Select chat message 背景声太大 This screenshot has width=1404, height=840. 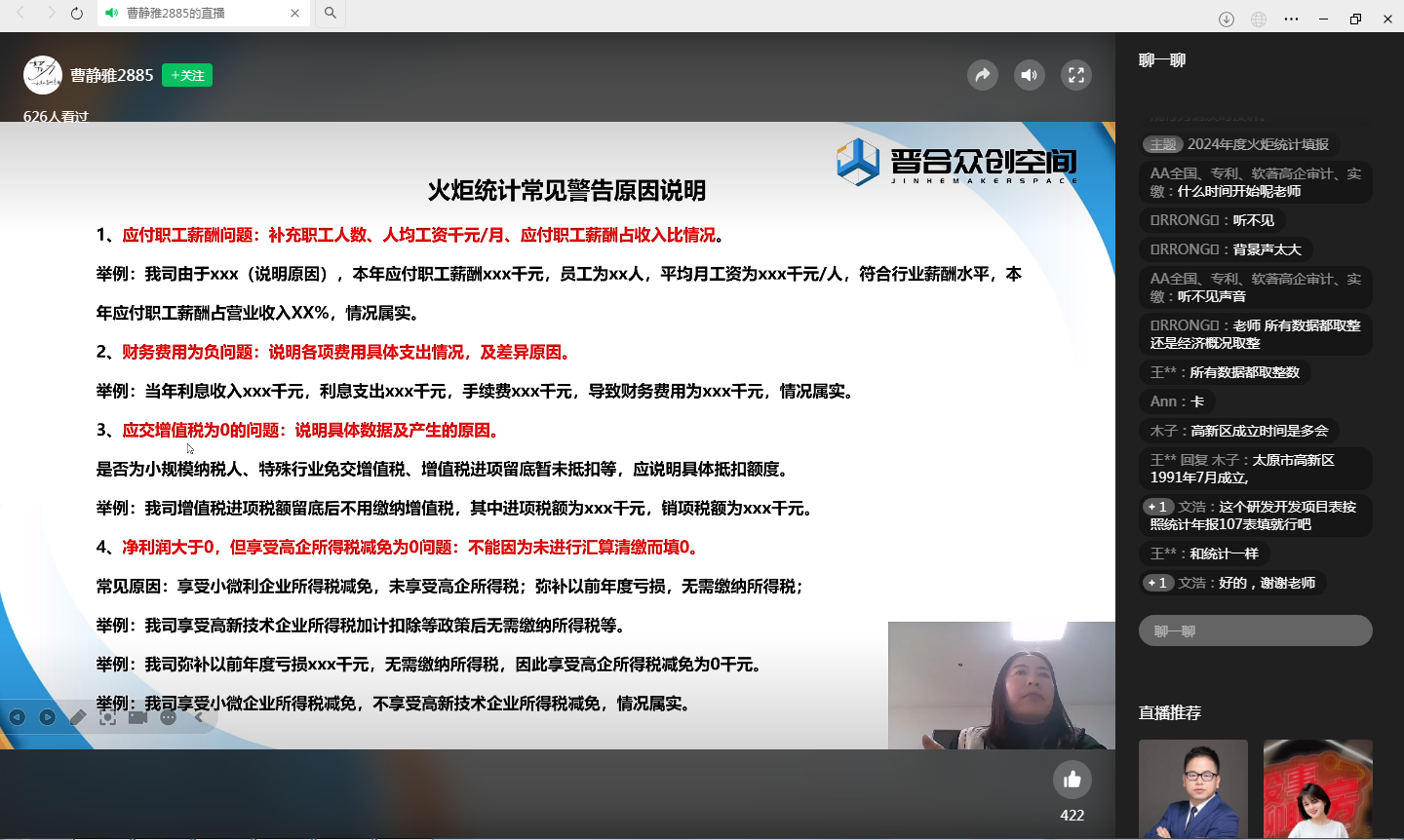coord(1227,249)
